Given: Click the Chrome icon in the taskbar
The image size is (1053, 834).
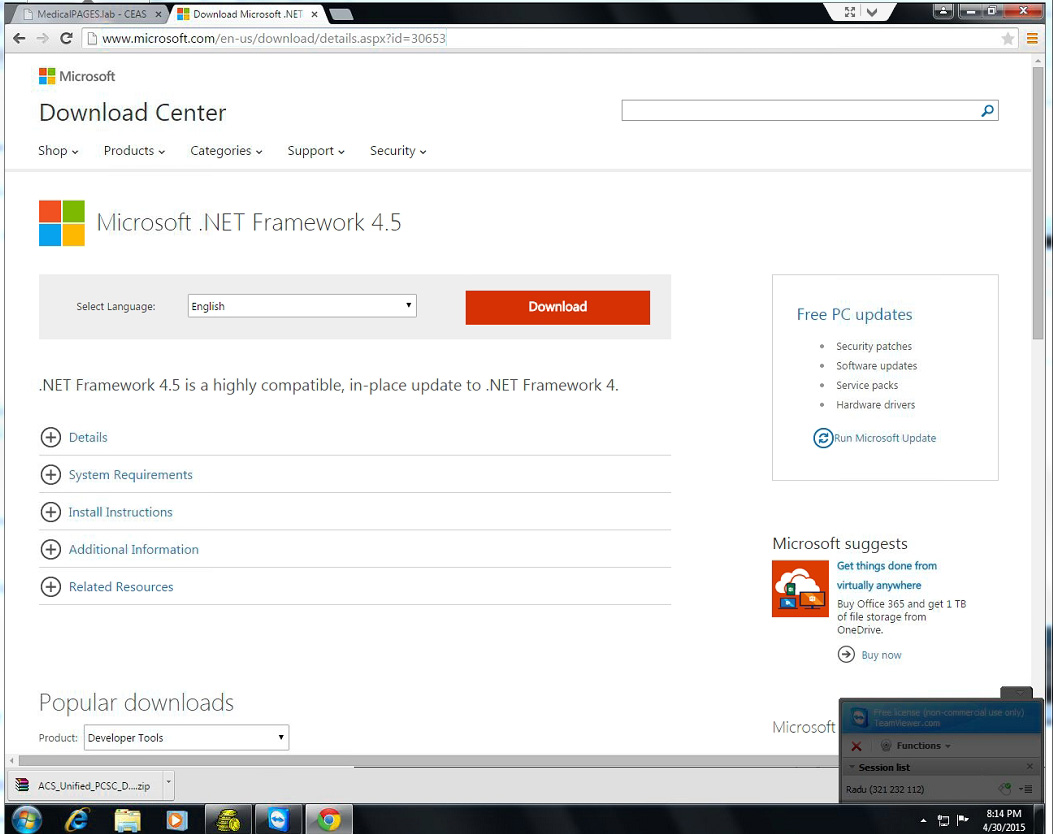Looking at the screenshot, I should click(x=329, y=819).
